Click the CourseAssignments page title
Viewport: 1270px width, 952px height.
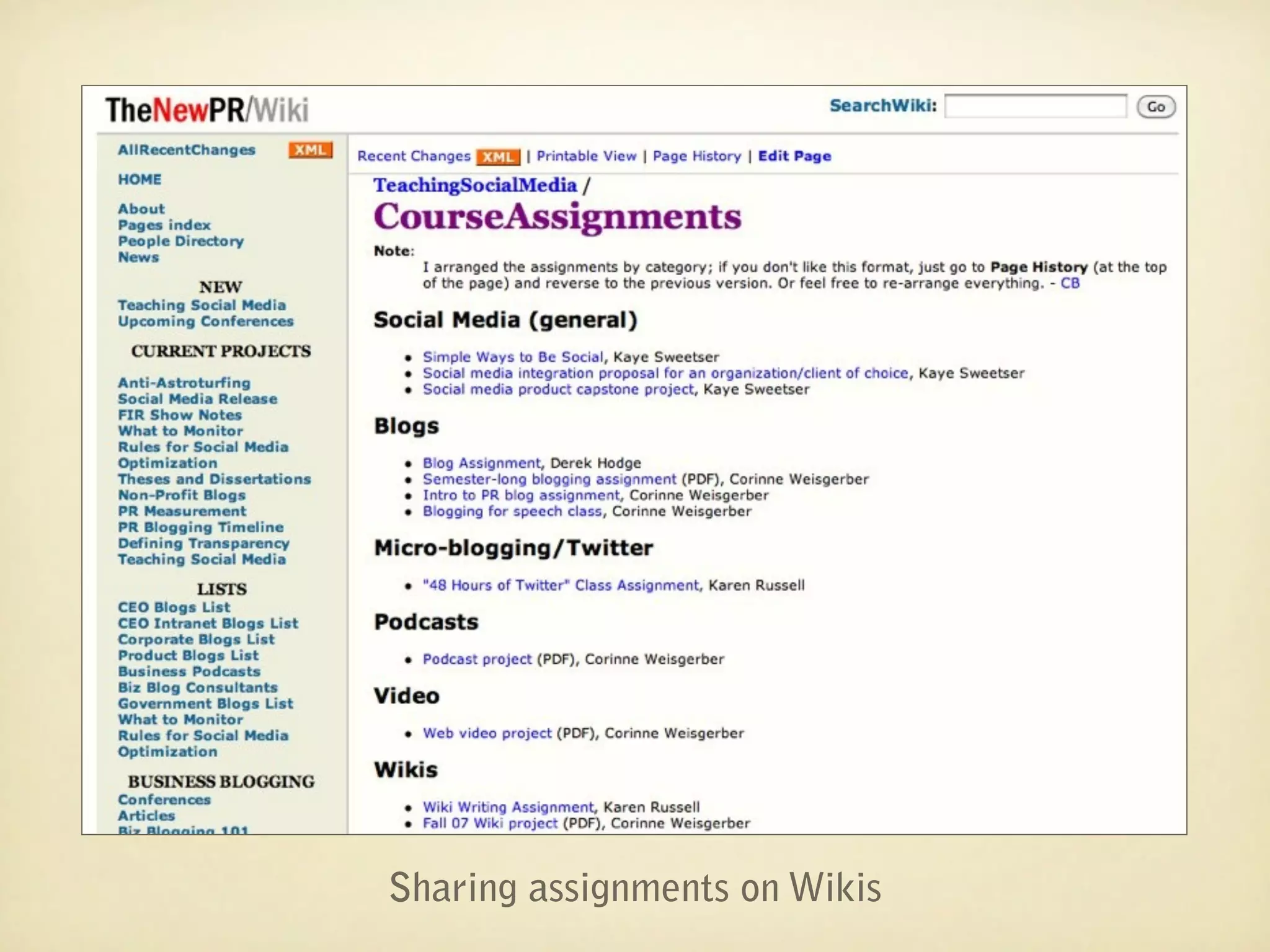(x=557, y=218)
